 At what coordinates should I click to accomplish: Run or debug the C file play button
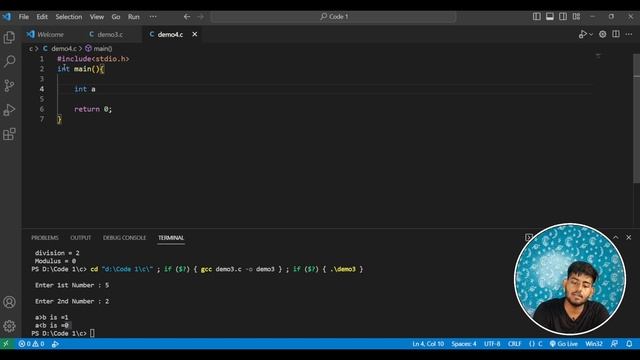coord(582,34)
